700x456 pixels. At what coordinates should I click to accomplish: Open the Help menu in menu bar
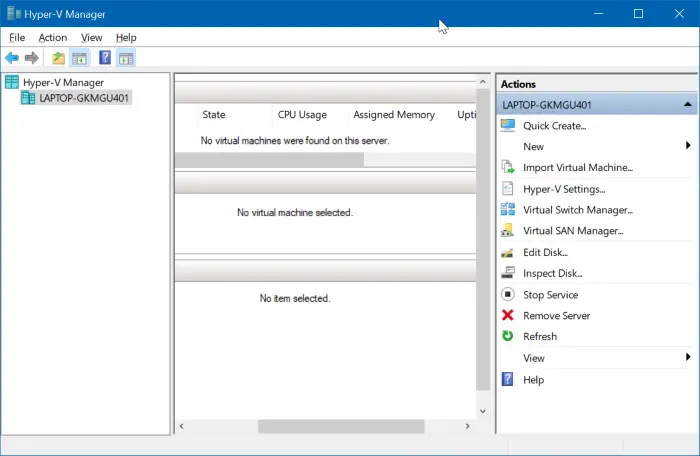click(x=126, y=38)
